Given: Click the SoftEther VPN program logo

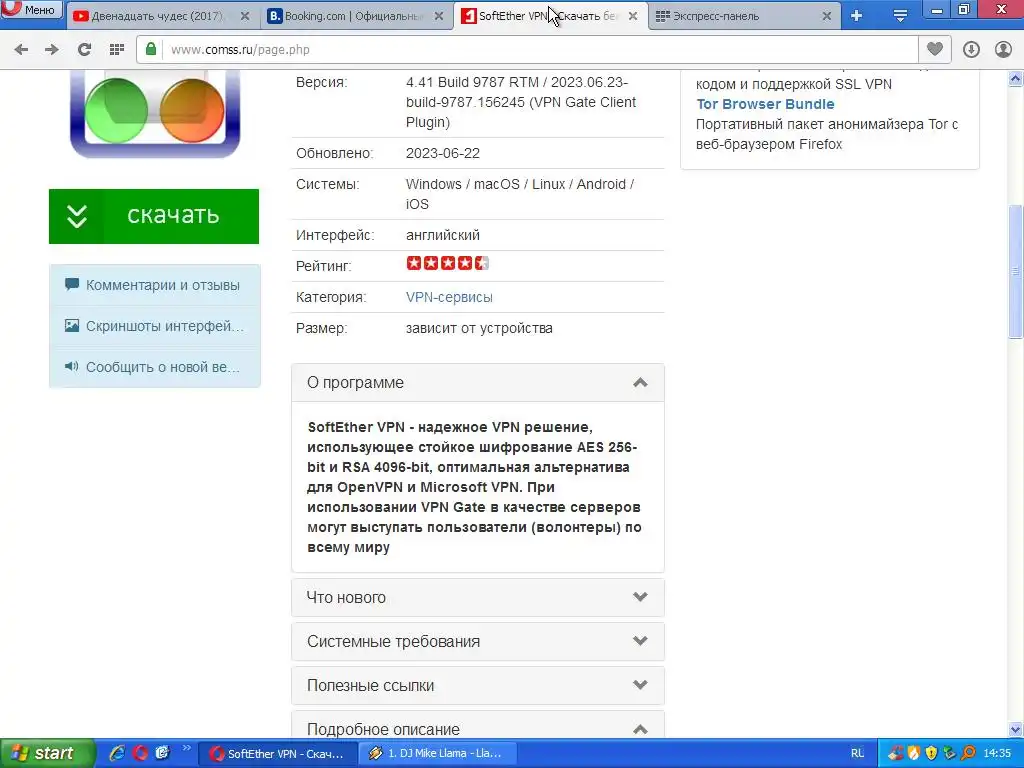Looking at the screenshot, I should (155, 113).
